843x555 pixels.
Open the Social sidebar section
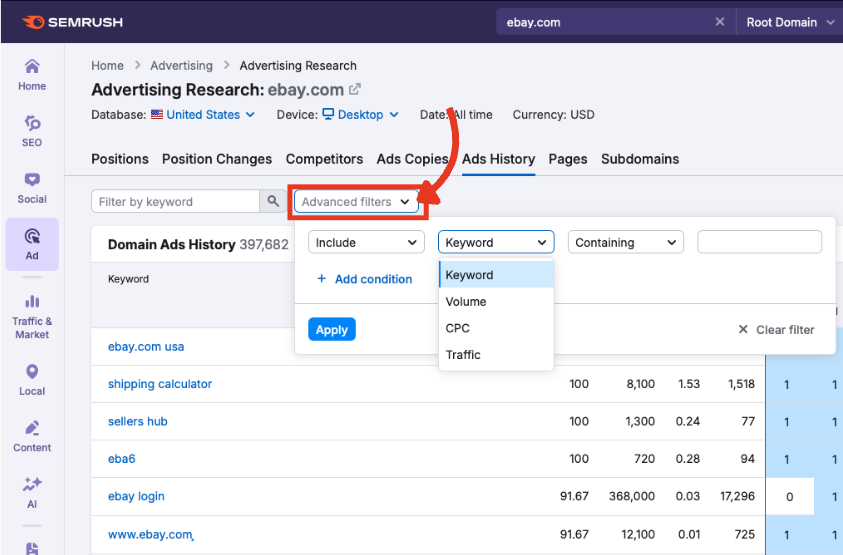[32, 188]
